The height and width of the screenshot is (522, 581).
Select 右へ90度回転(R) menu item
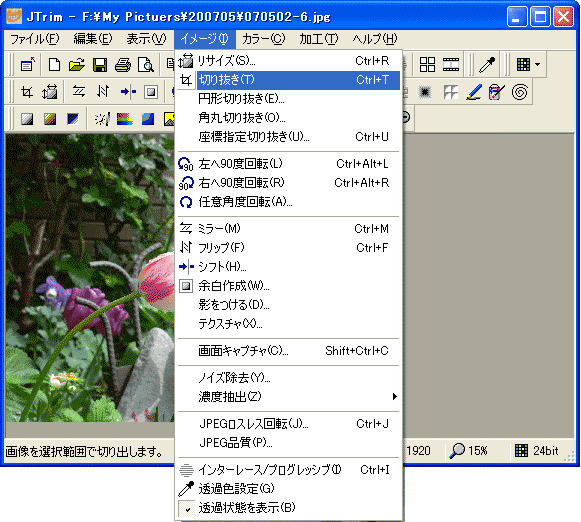point(289,183)
